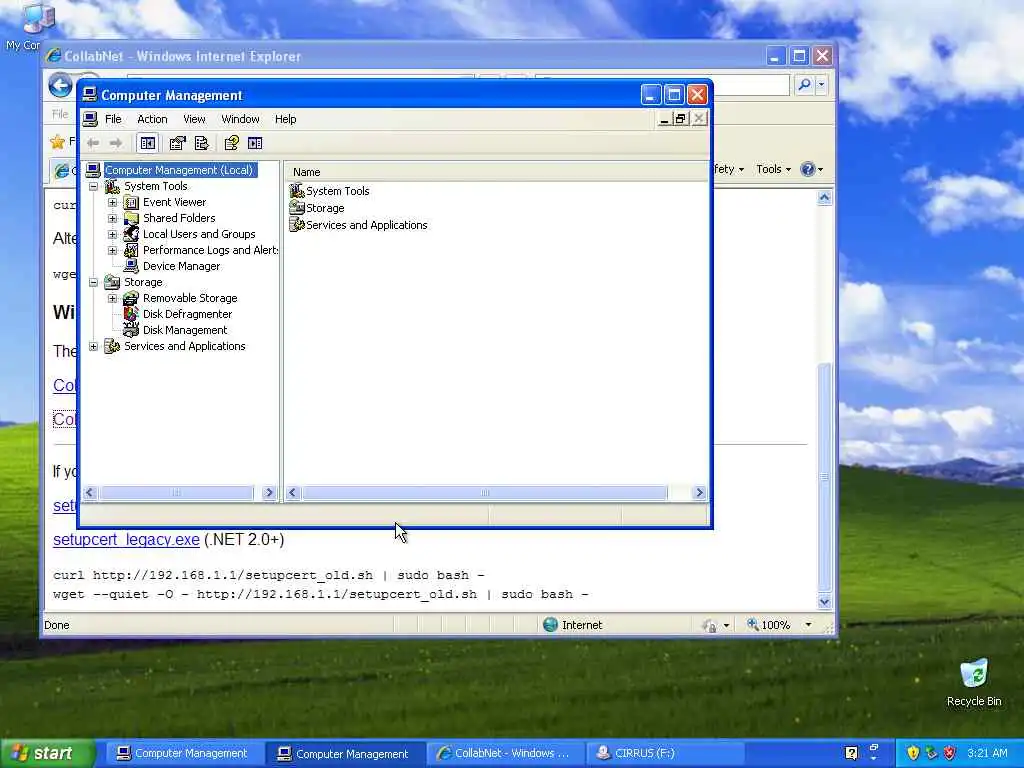Expand the Local Users and Groups node

(112, 234)
